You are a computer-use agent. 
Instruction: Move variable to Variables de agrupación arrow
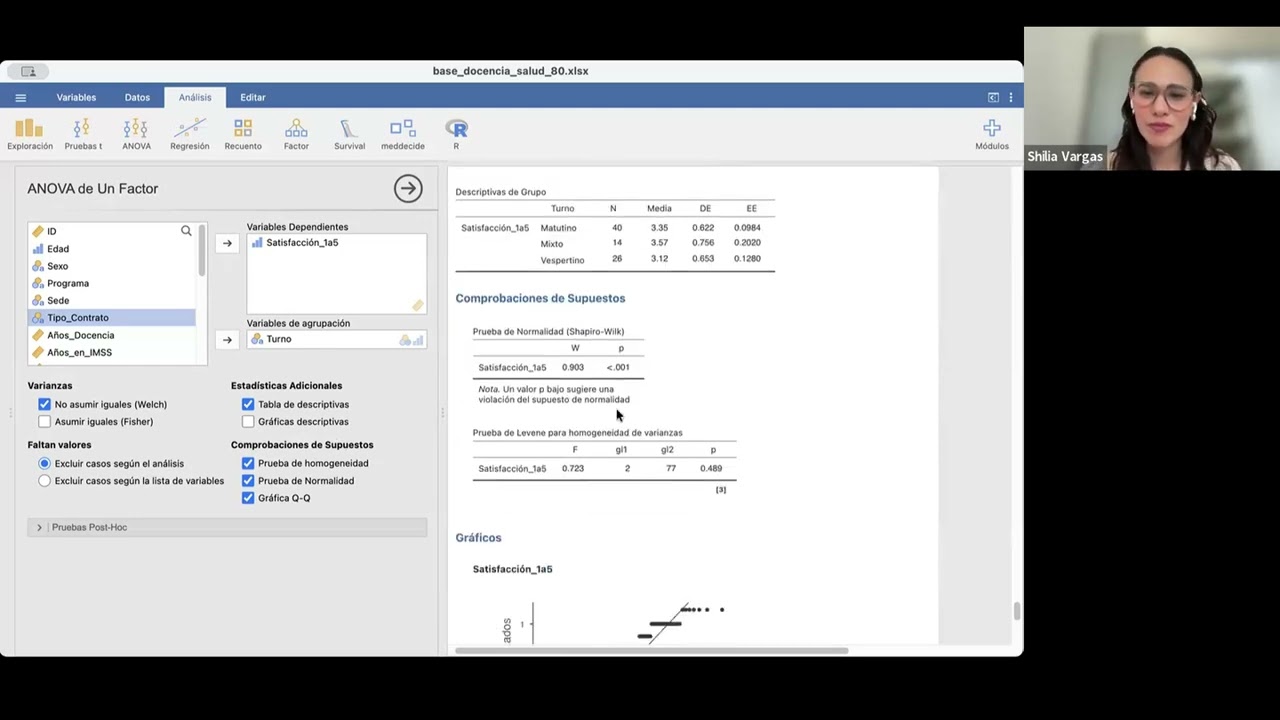coord(227,340)
